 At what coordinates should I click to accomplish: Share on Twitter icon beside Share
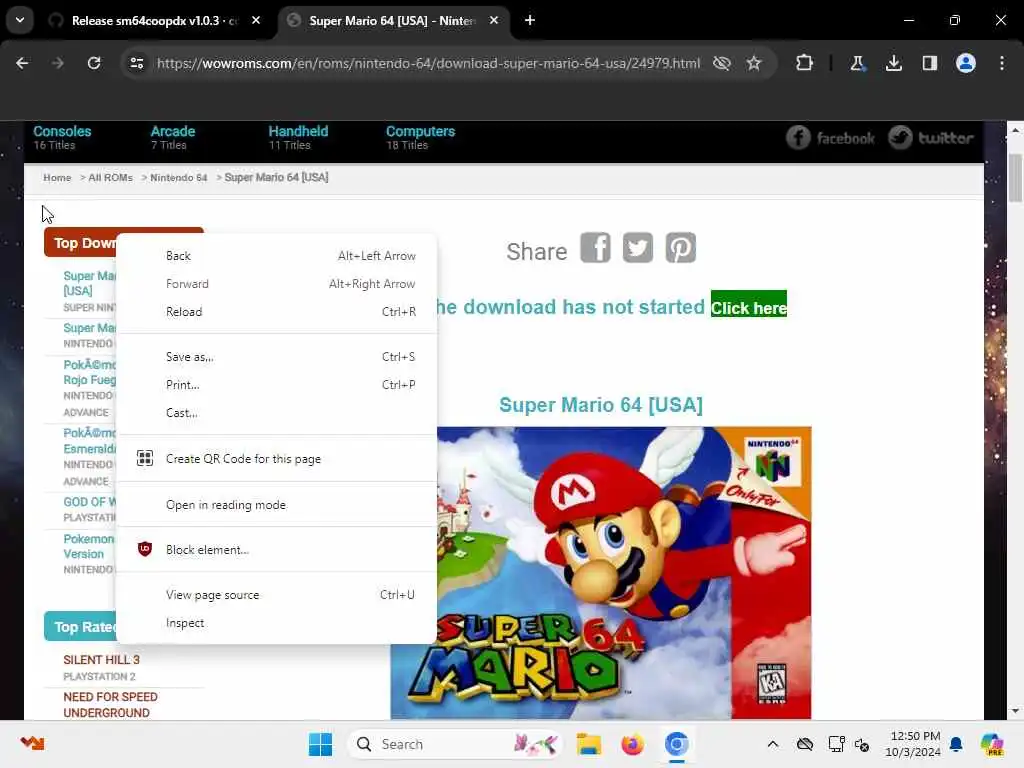click(637, 248)
